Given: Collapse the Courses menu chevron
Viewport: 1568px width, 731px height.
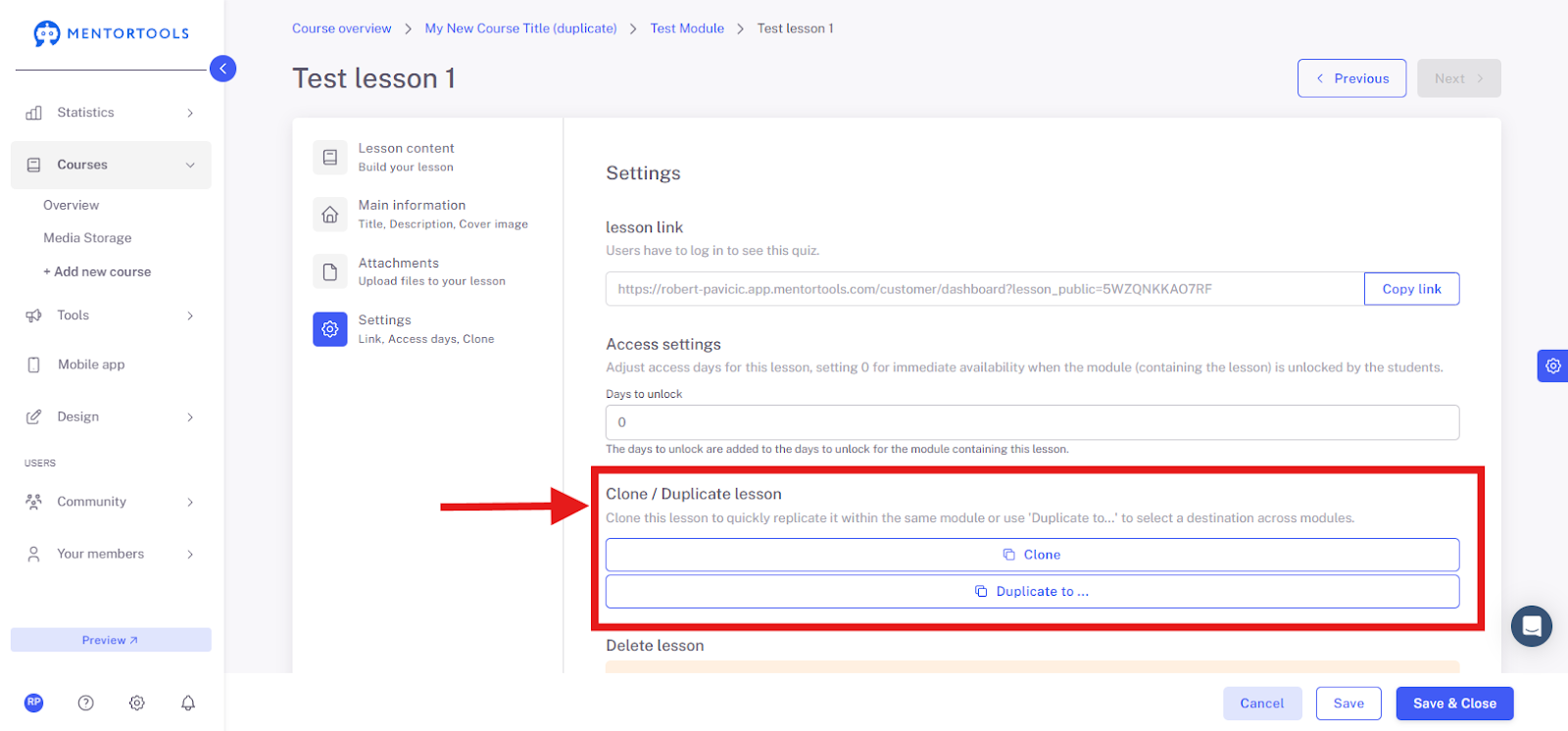Looking at the screenshot, I should [x=190, y=165].
